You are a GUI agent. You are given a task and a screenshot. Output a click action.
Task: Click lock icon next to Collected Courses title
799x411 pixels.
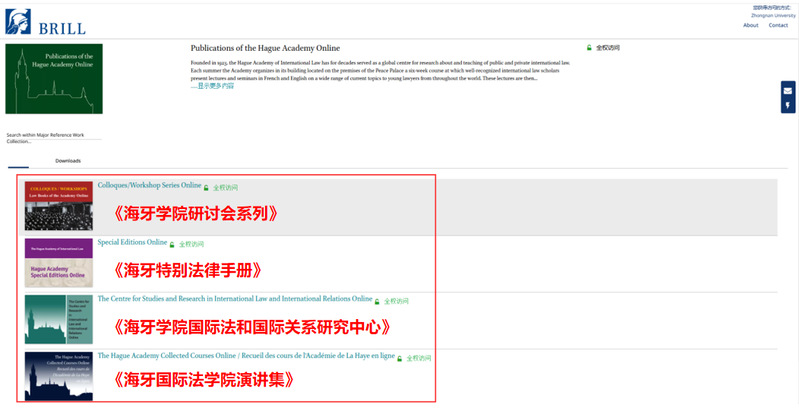click(x=401, y=358)
